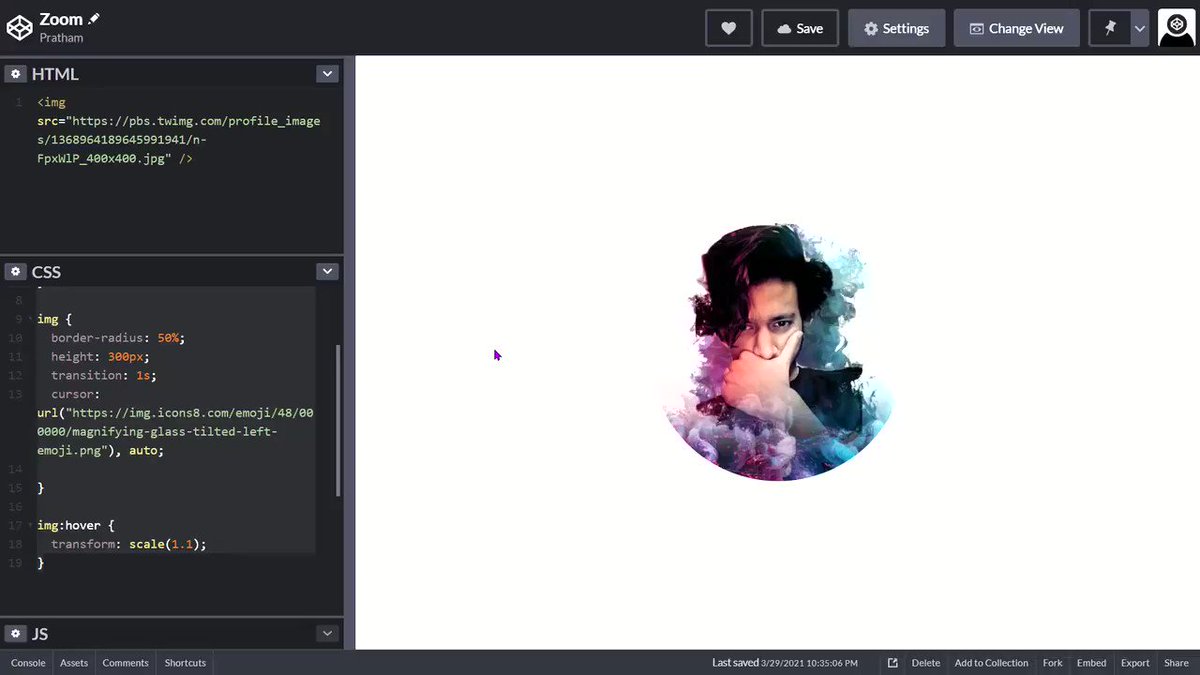Viewport: 1200px width, 675px height.
Task: Click the JS panel title
Action: click(x=40, y=633)
